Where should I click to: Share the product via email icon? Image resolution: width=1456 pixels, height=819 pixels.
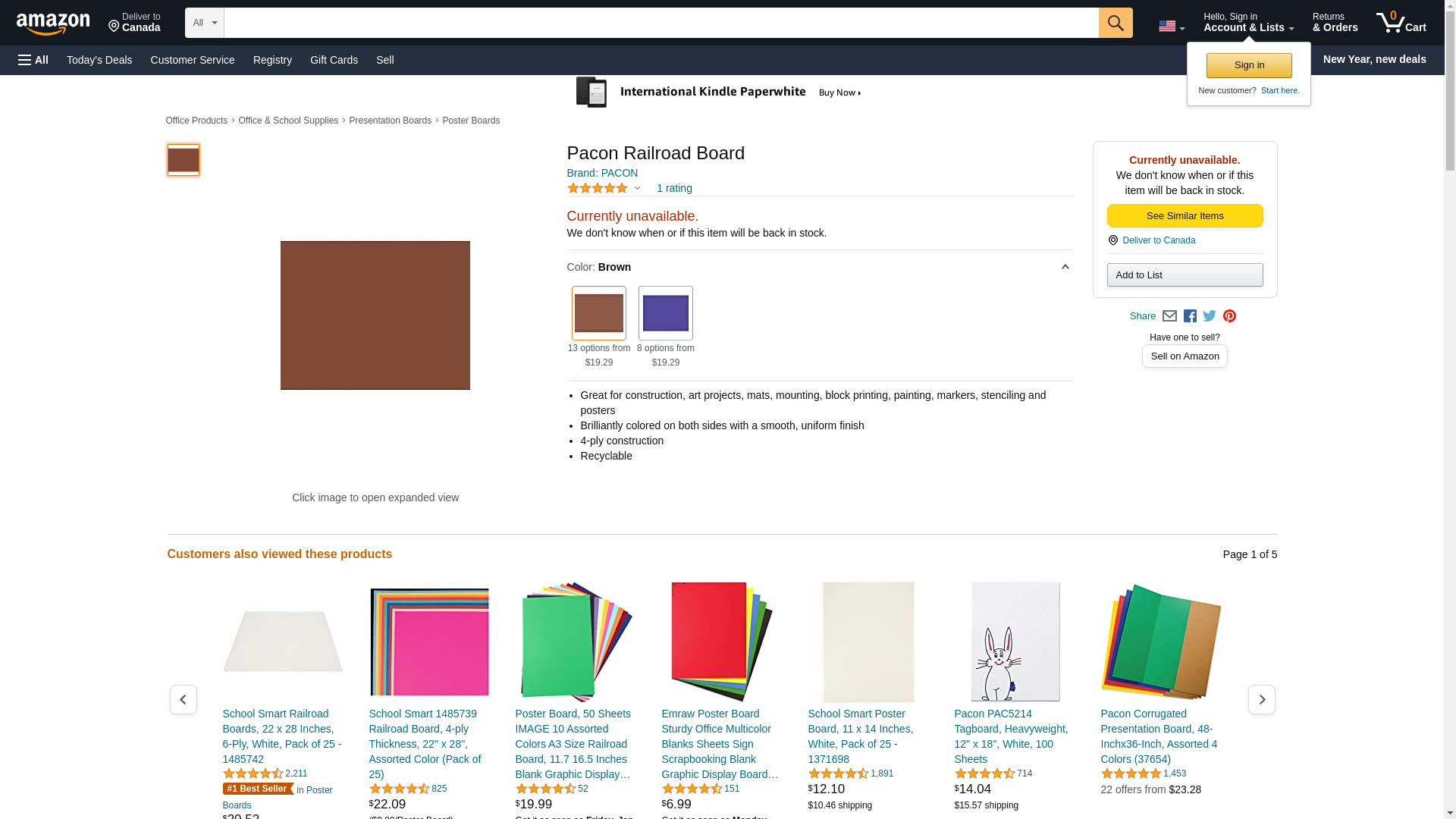coord(1169,316)
